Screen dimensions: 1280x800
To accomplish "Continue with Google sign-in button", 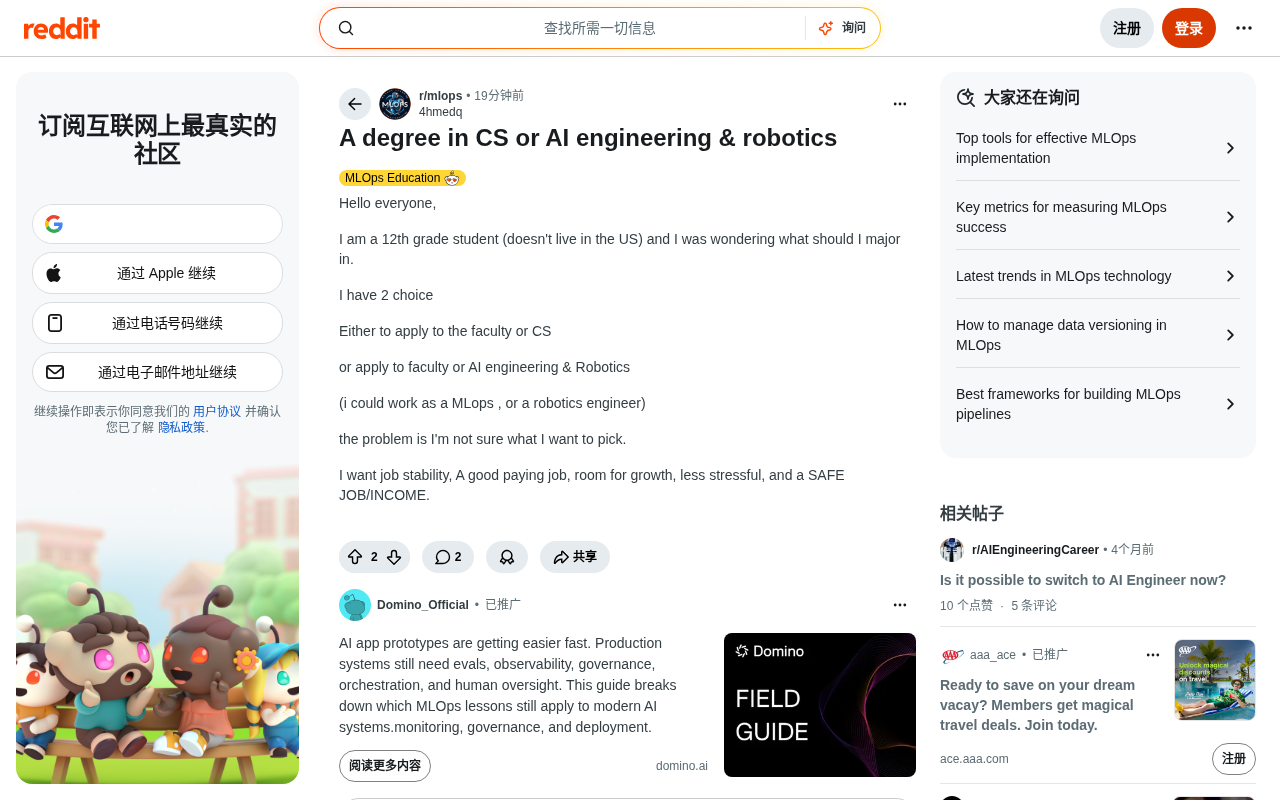I will (157, 224).
